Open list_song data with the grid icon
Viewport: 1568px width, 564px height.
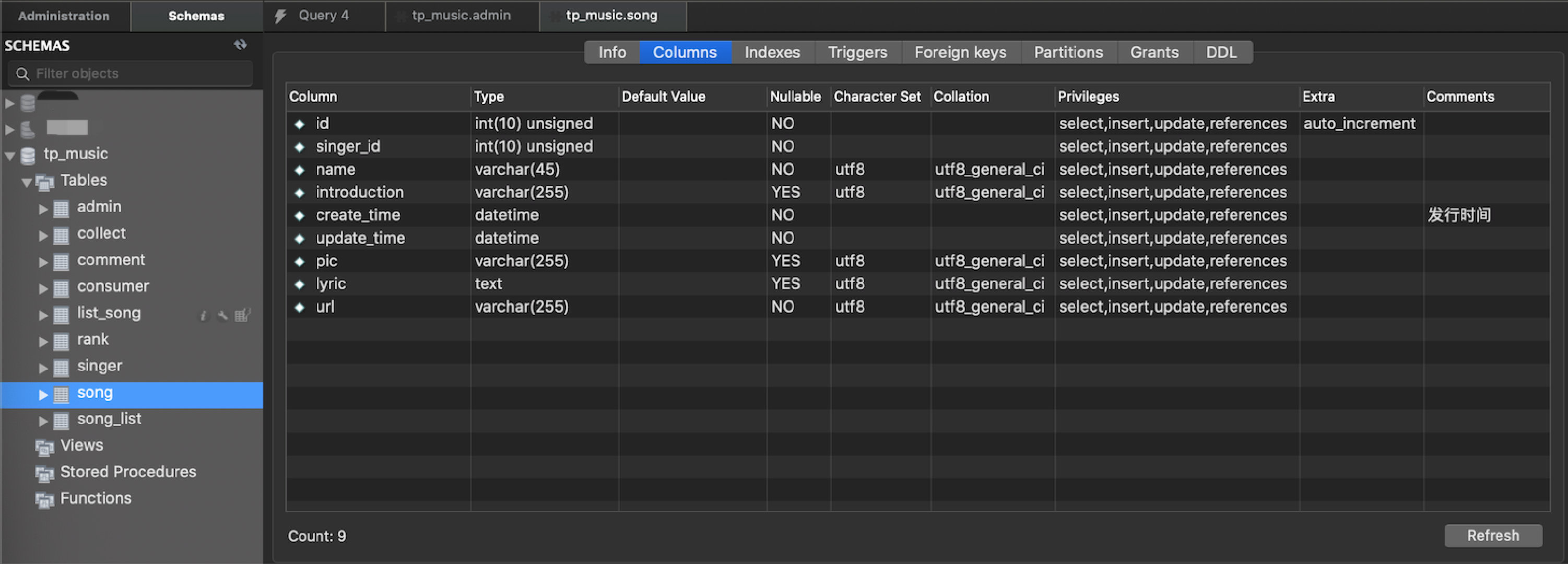click(242, 315)
